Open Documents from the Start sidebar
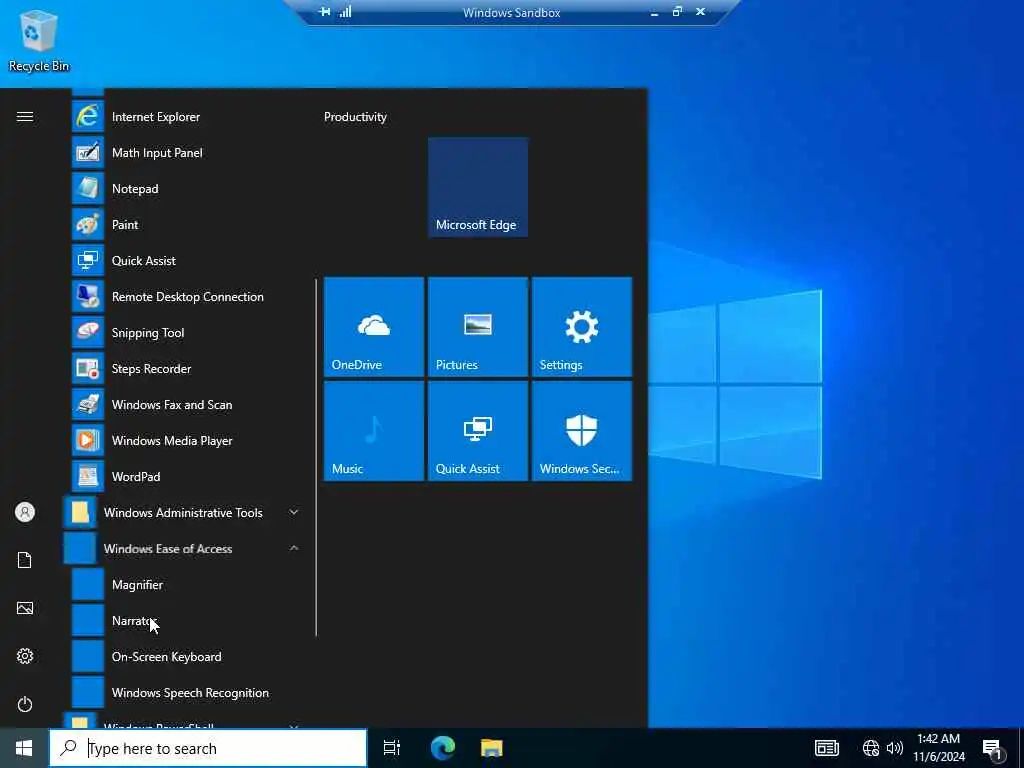The image size is (1024, 768). click(x=25, y=560)
